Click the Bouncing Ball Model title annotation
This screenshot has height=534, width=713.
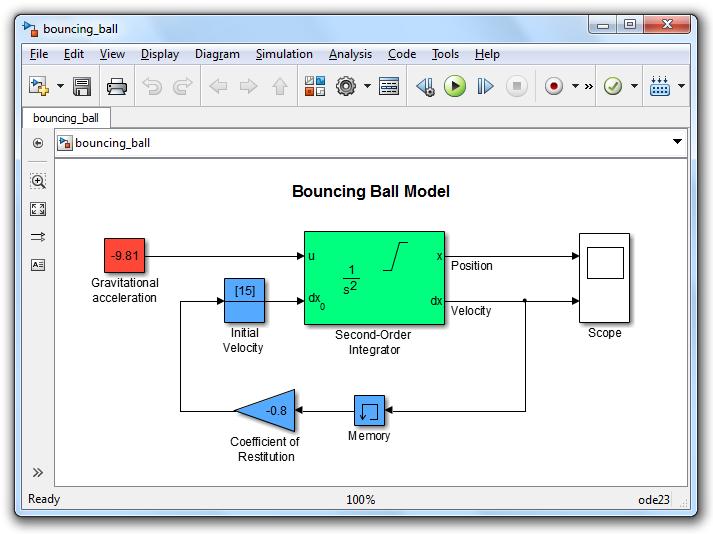(371, 191)
